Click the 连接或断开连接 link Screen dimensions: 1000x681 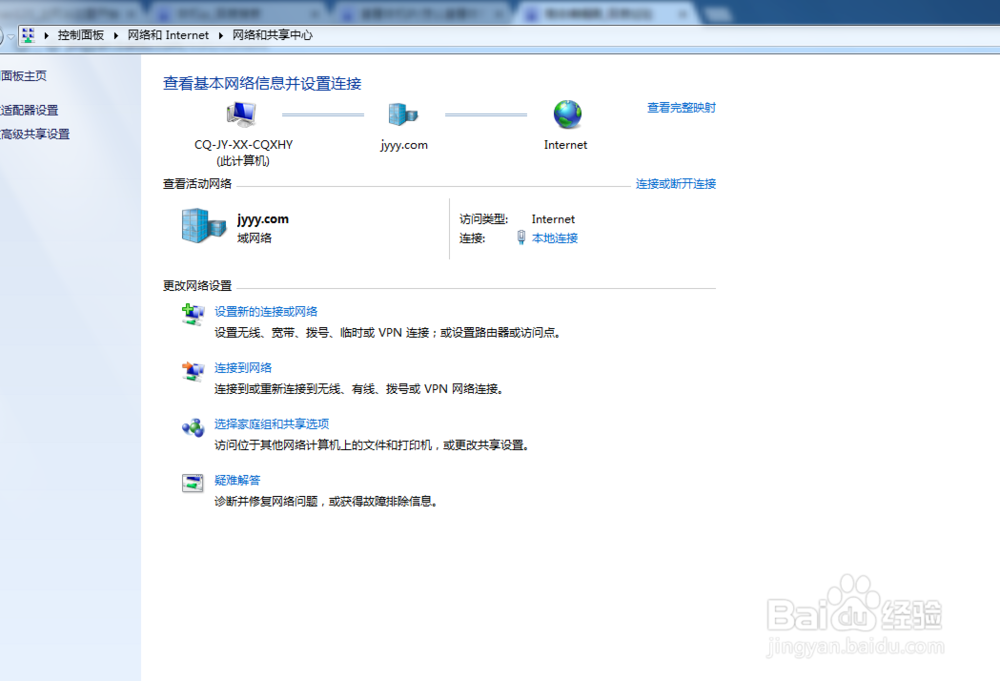[x=675, y=184]
